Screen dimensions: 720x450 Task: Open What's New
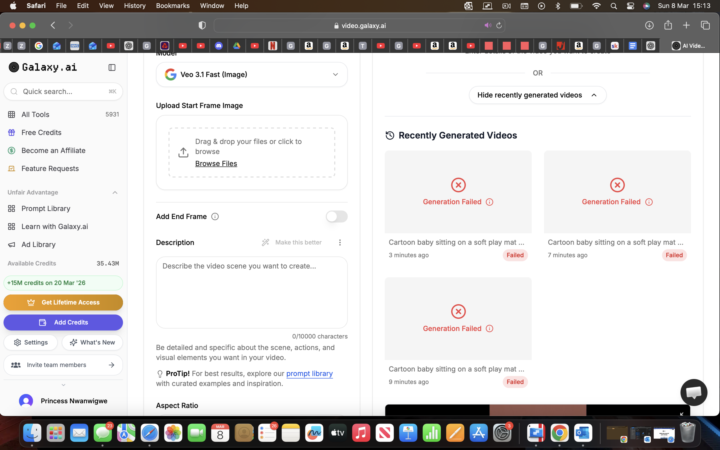click(92, 343)
